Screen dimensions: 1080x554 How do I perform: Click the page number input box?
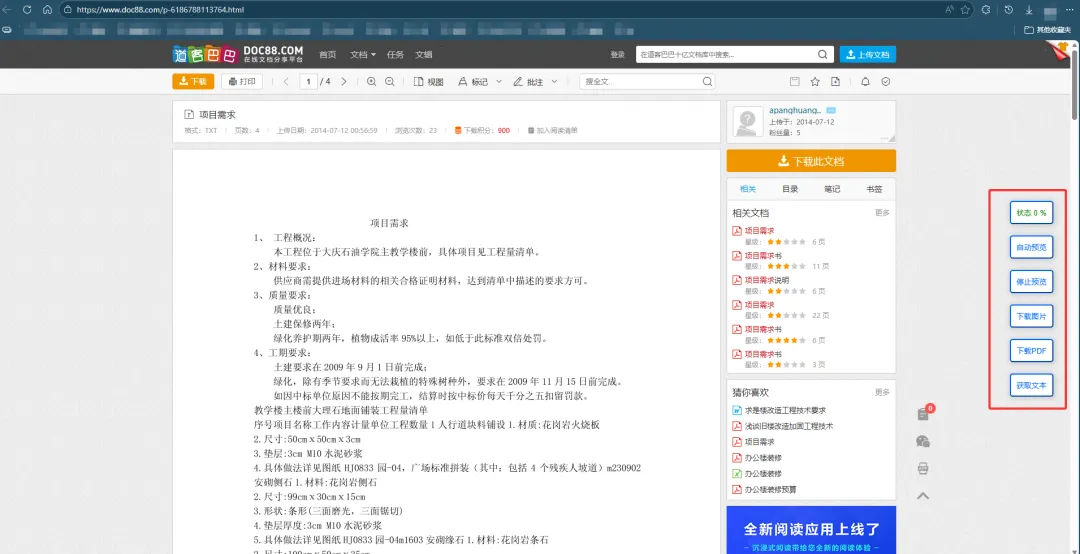coord(308,81)
